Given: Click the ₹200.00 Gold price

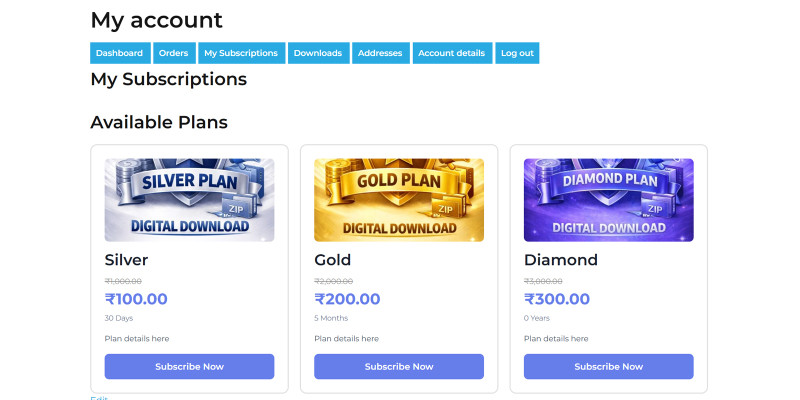Looking at the screenshot, I should [x=347, y=298].
